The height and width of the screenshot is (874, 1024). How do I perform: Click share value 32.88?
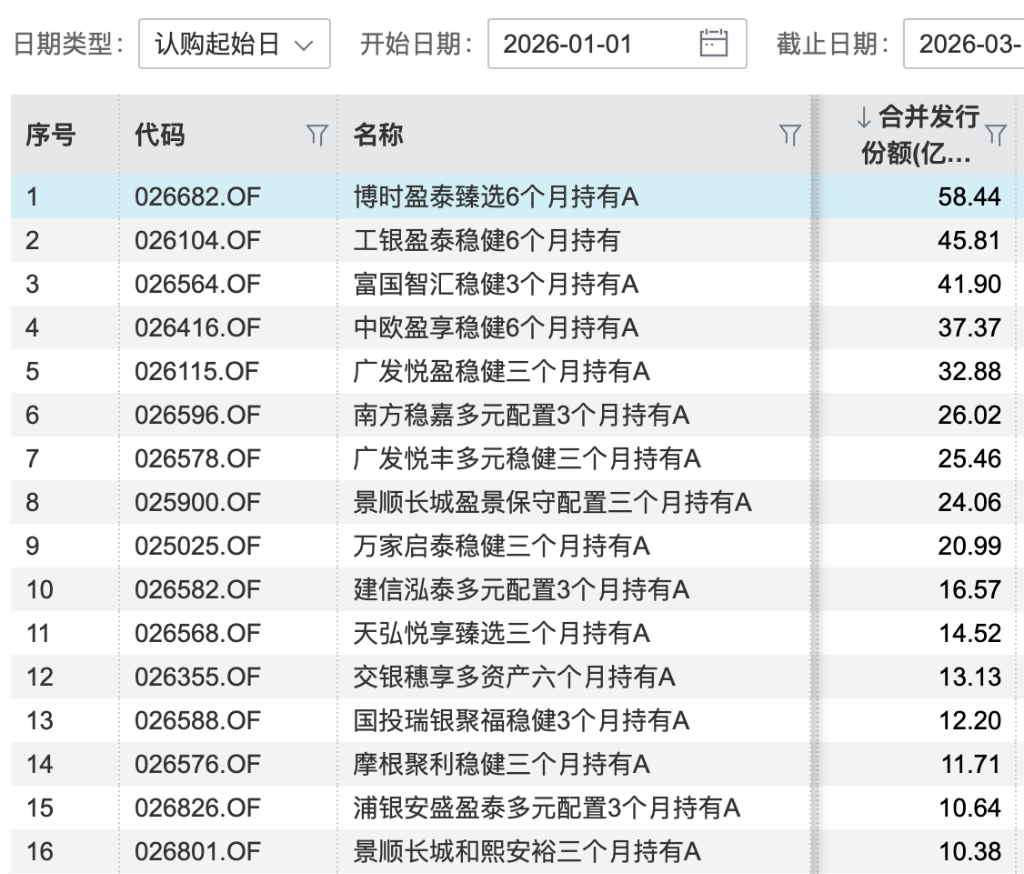pos(969,372)
